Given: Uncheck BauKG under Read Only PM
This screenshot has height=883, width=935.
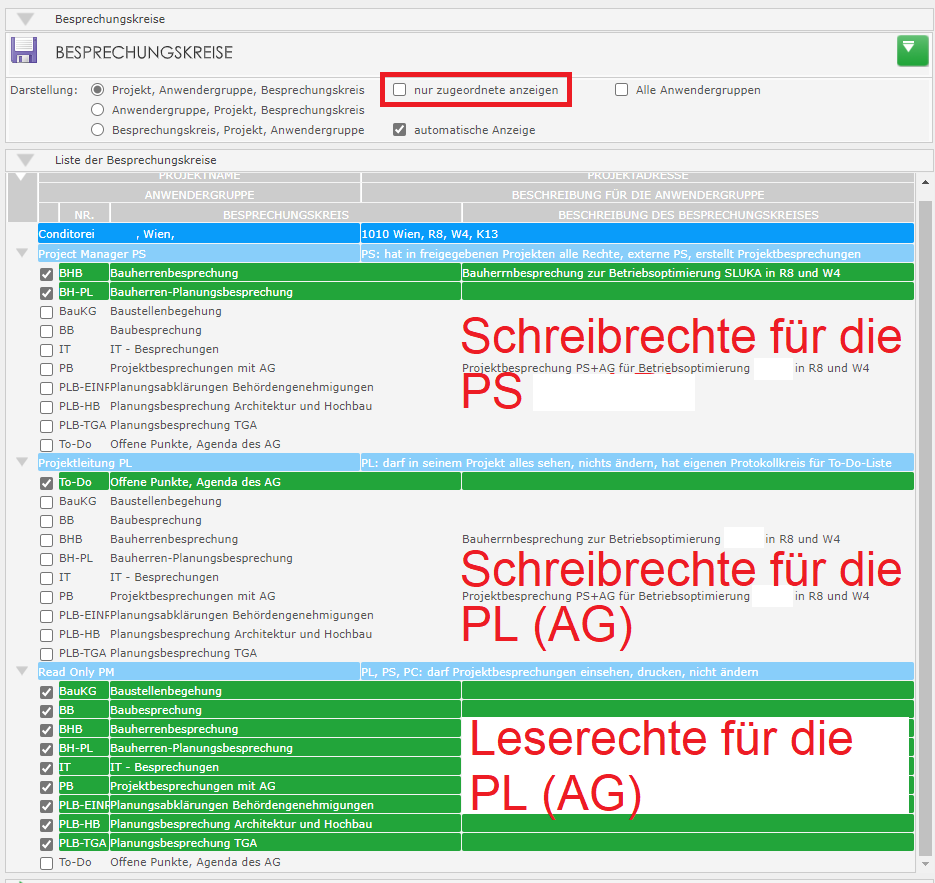Looking at the screenshot, I should [47, 693].
